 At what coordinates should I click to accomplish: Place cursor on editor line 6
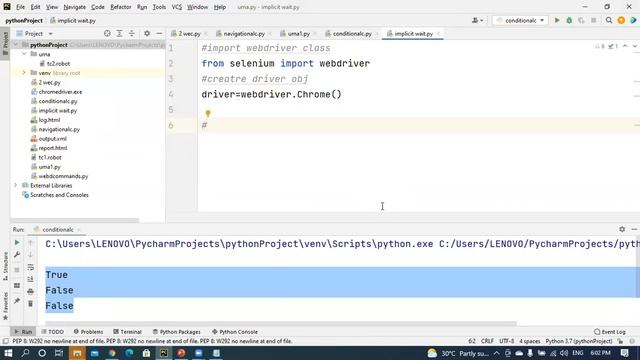[x=419, y=125]
